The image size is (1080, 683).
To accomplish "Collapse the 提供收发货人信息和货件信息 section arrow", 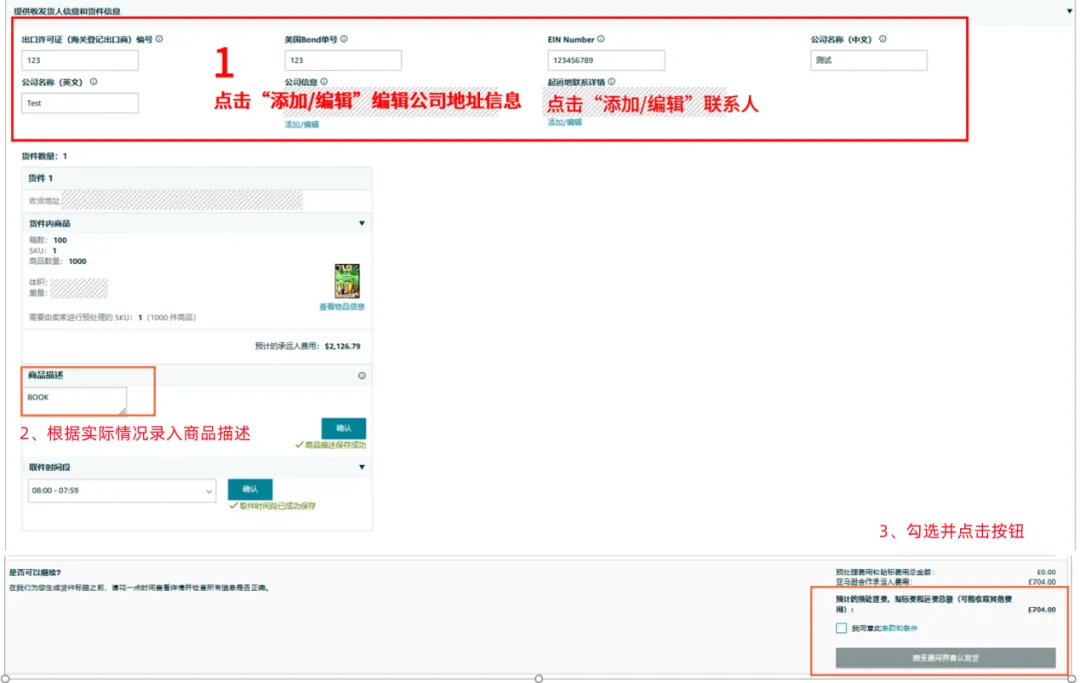I will pyautogui.click(x=1069, y=11).
